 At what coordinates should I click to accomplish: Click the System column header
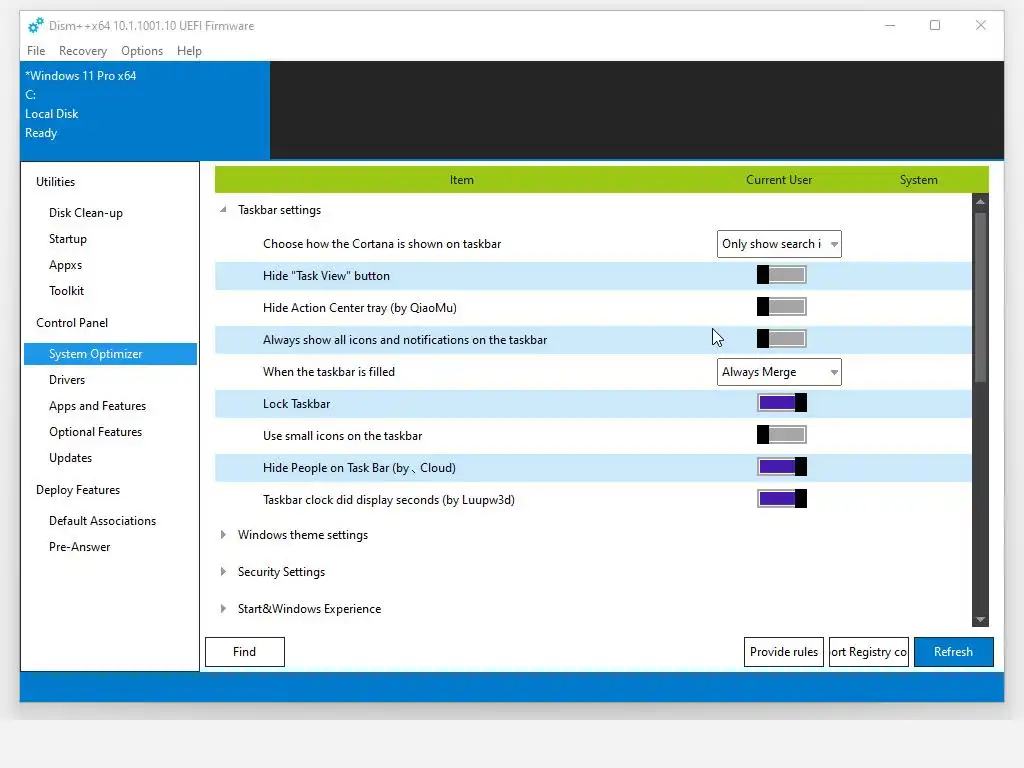coord(918,180)
